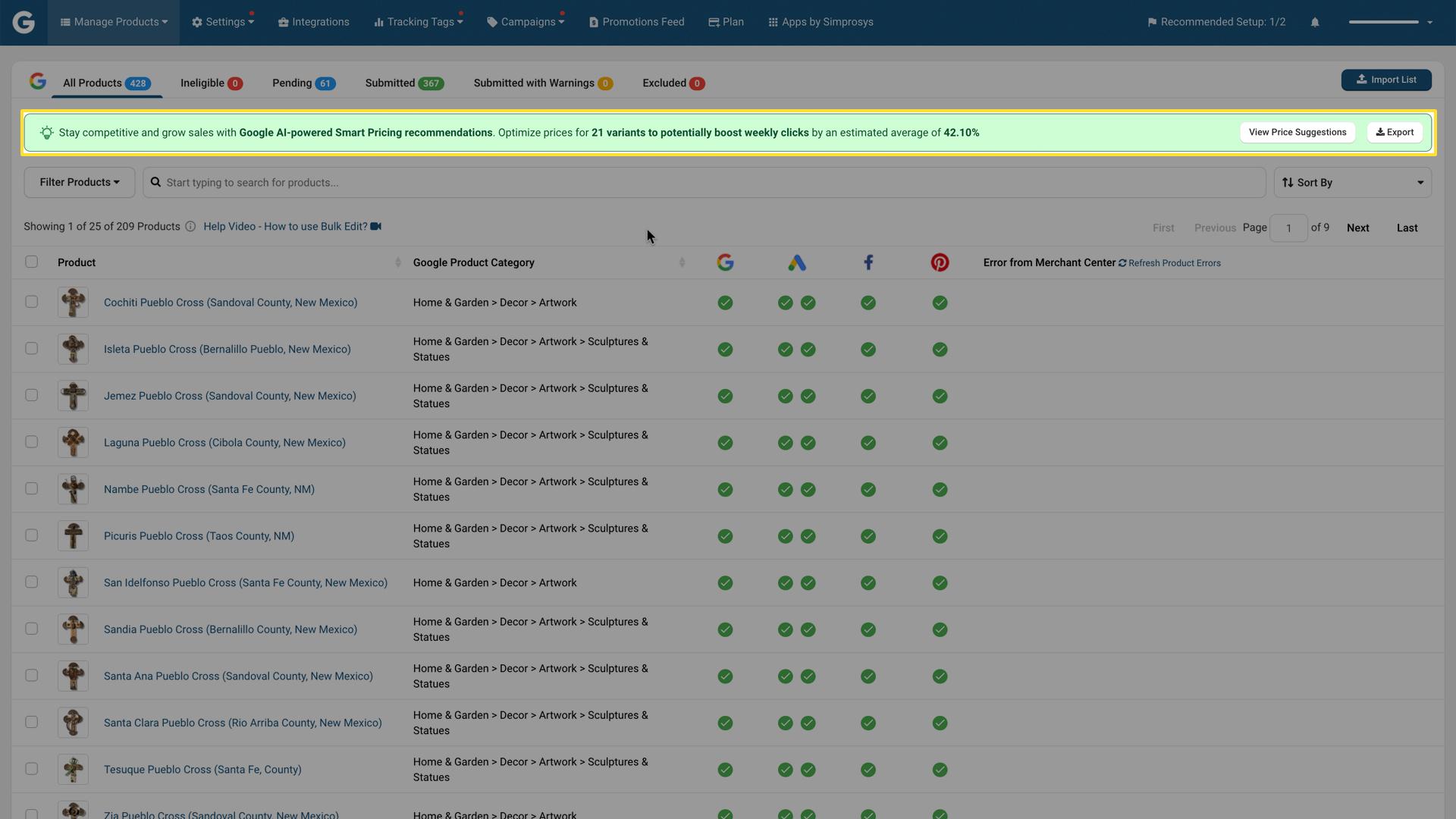Select the header checkbox to select all products
1456x819 pixels.
(x=31, y=262)
